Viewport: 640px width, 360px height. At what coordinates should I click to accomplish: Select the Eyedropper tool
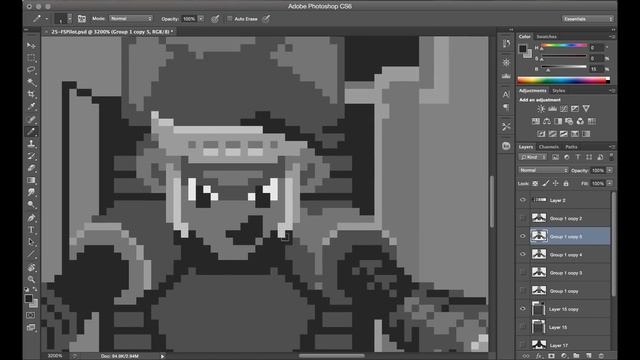(x=31, y=107)
